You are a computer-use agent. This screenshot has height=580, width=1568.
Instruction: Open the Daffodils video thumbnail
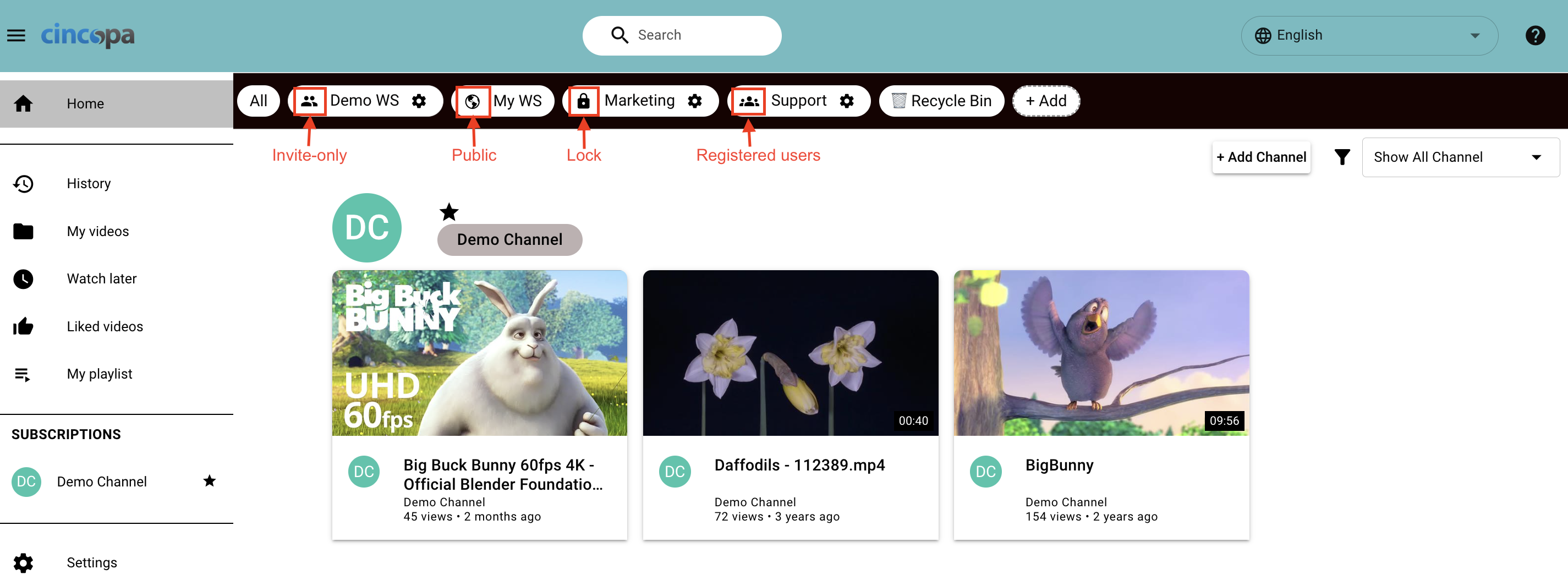pos(790,353)
